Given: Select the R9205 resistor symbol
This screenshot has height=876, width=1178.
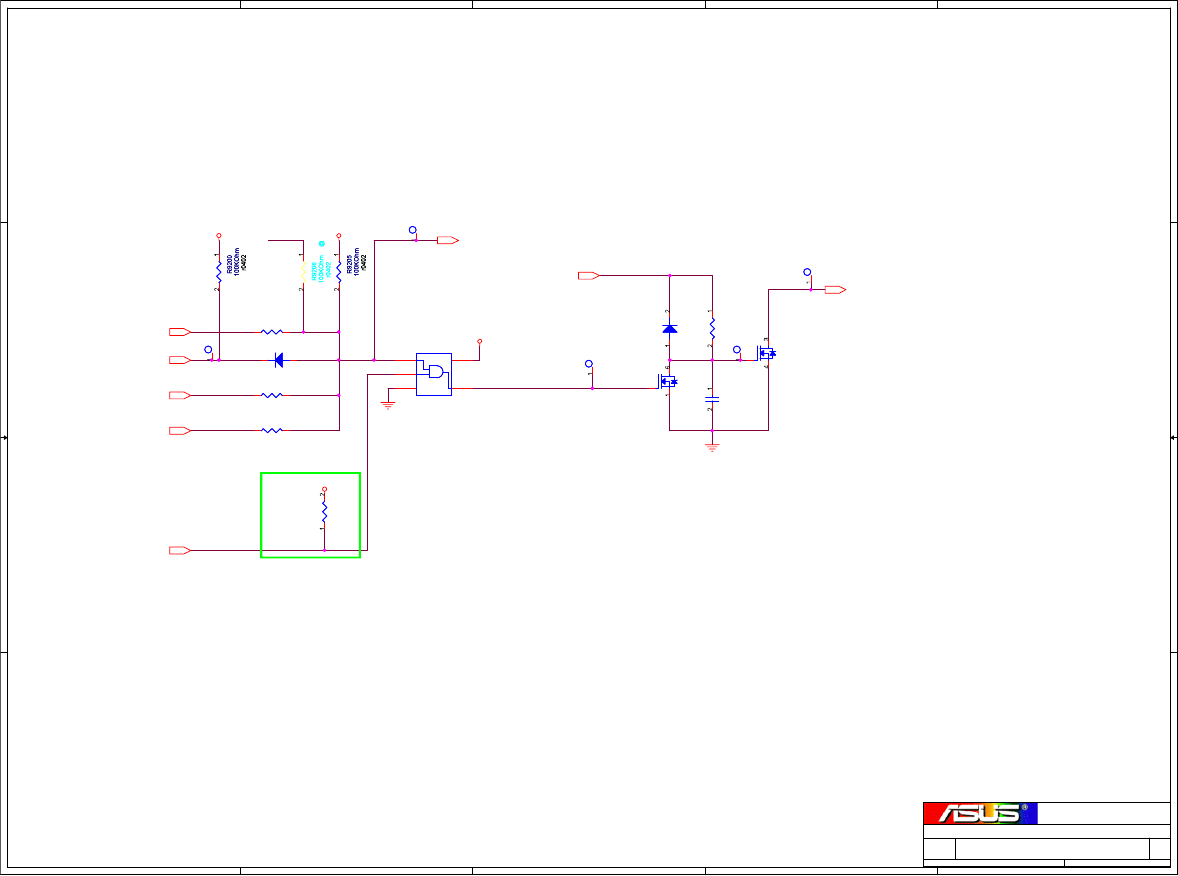Looking at the screenshot, I should (339, 272).
